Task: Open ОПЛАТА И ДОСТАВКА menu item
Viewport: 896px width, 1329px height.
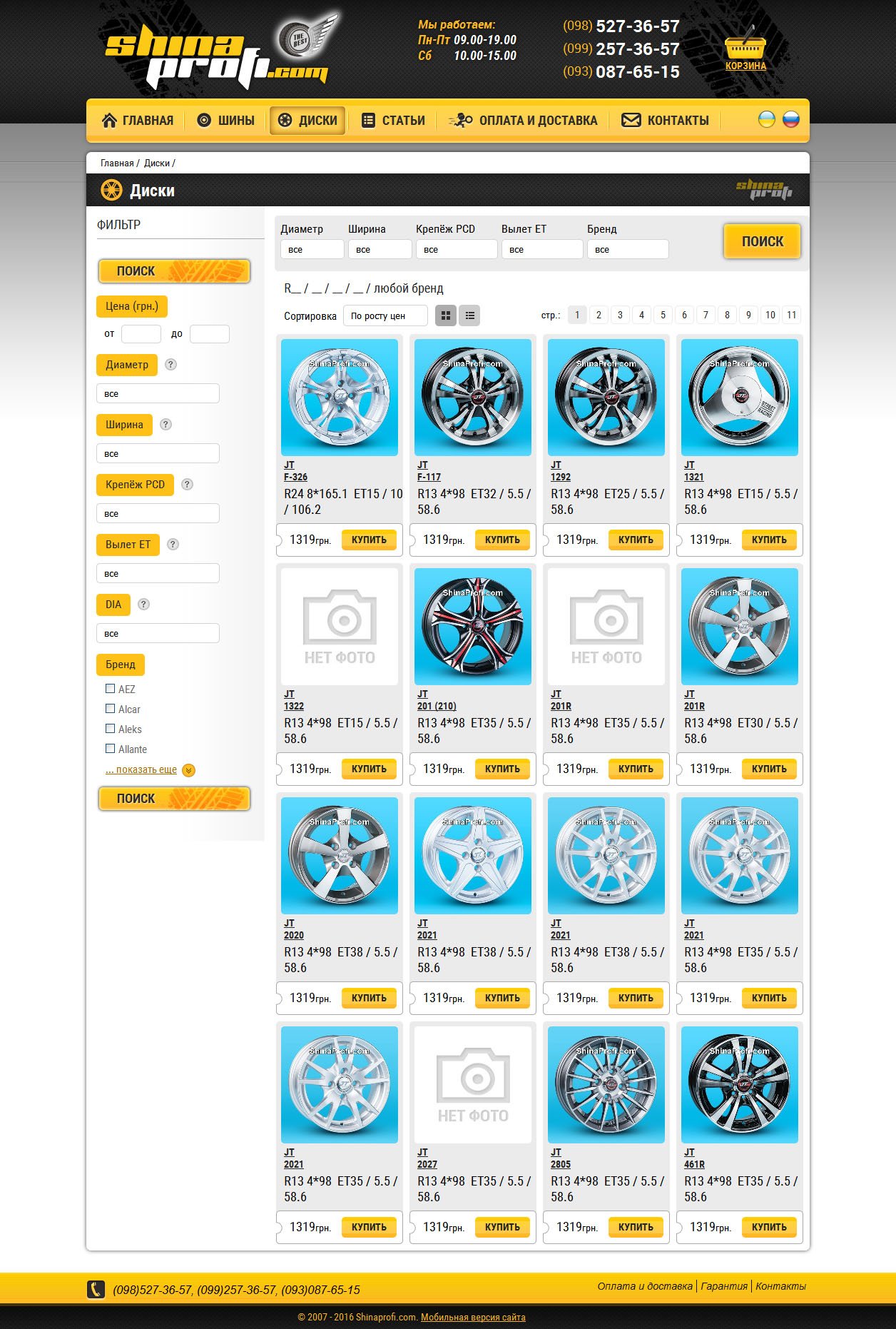Action: (x=523, y=121)
